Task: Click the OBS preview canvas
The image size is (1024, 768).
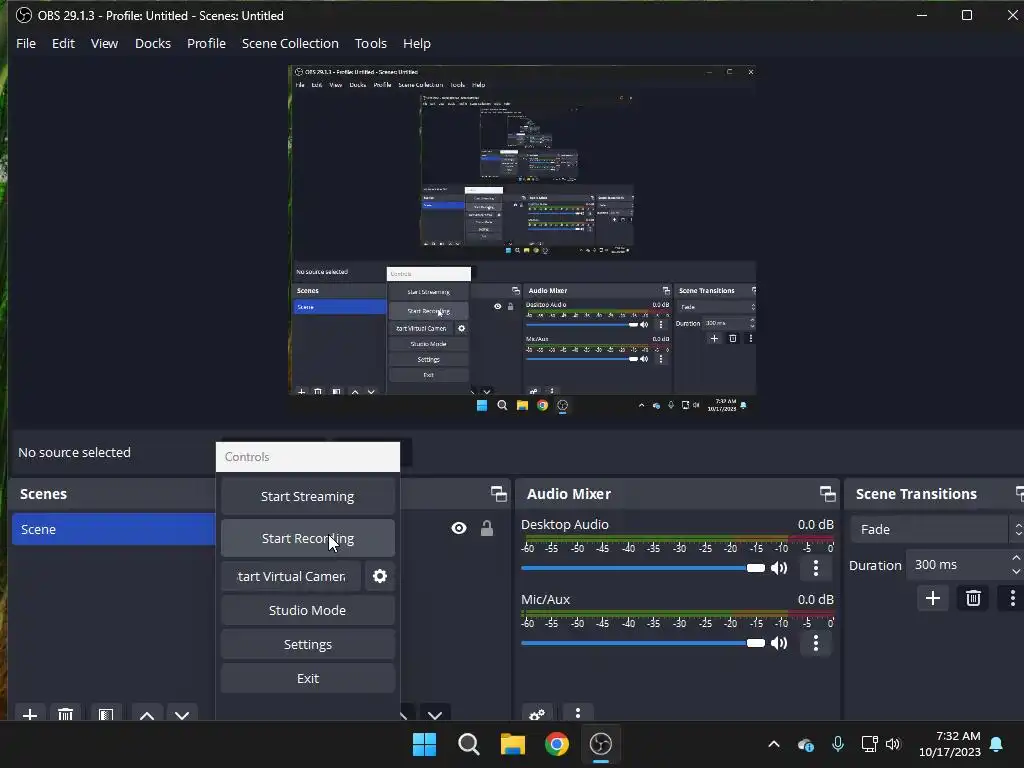Action: click(x=522, y=240)
